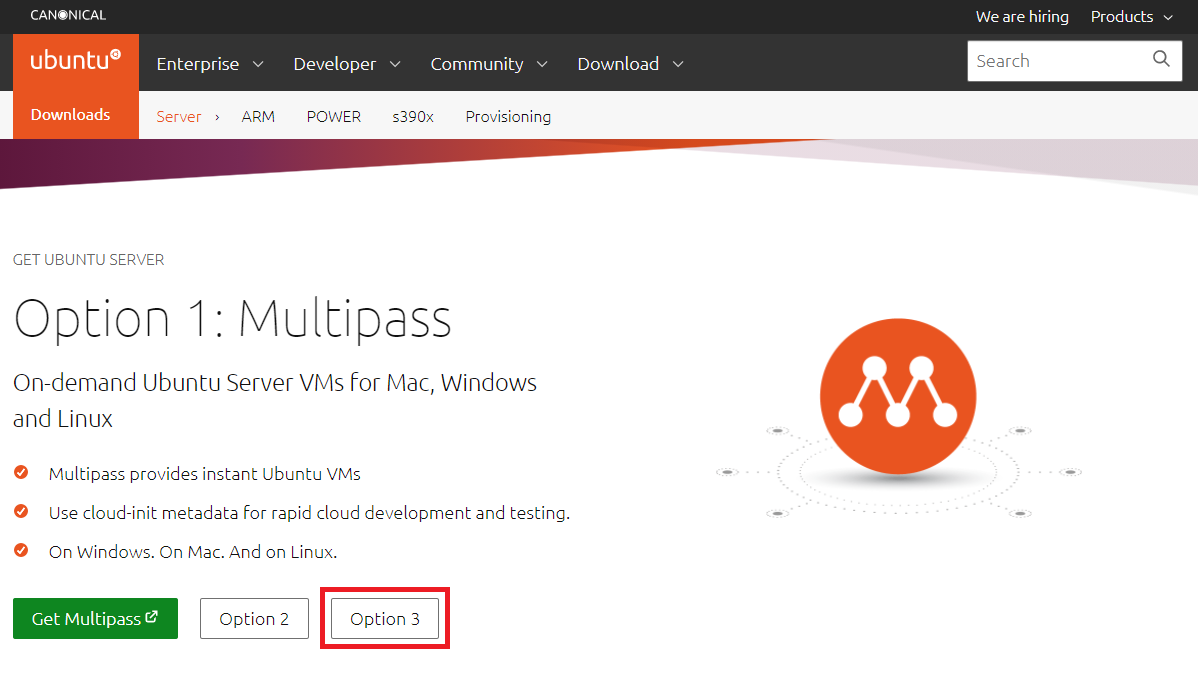
Task: Click the Canonical logo
Action: [x=68, y=15]
